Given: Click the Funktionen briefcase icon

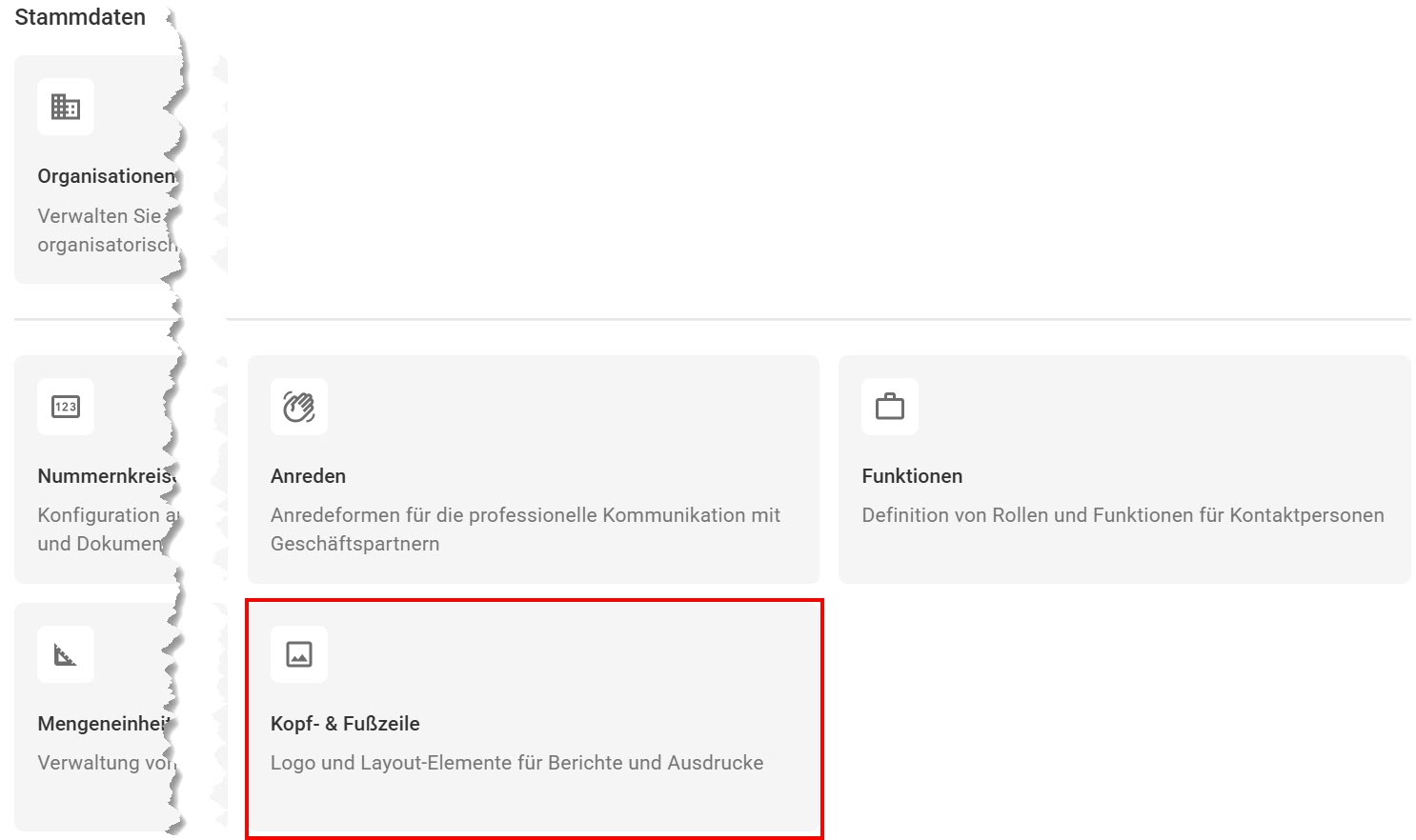Looking at the screenshot, I should pos(890,407).
